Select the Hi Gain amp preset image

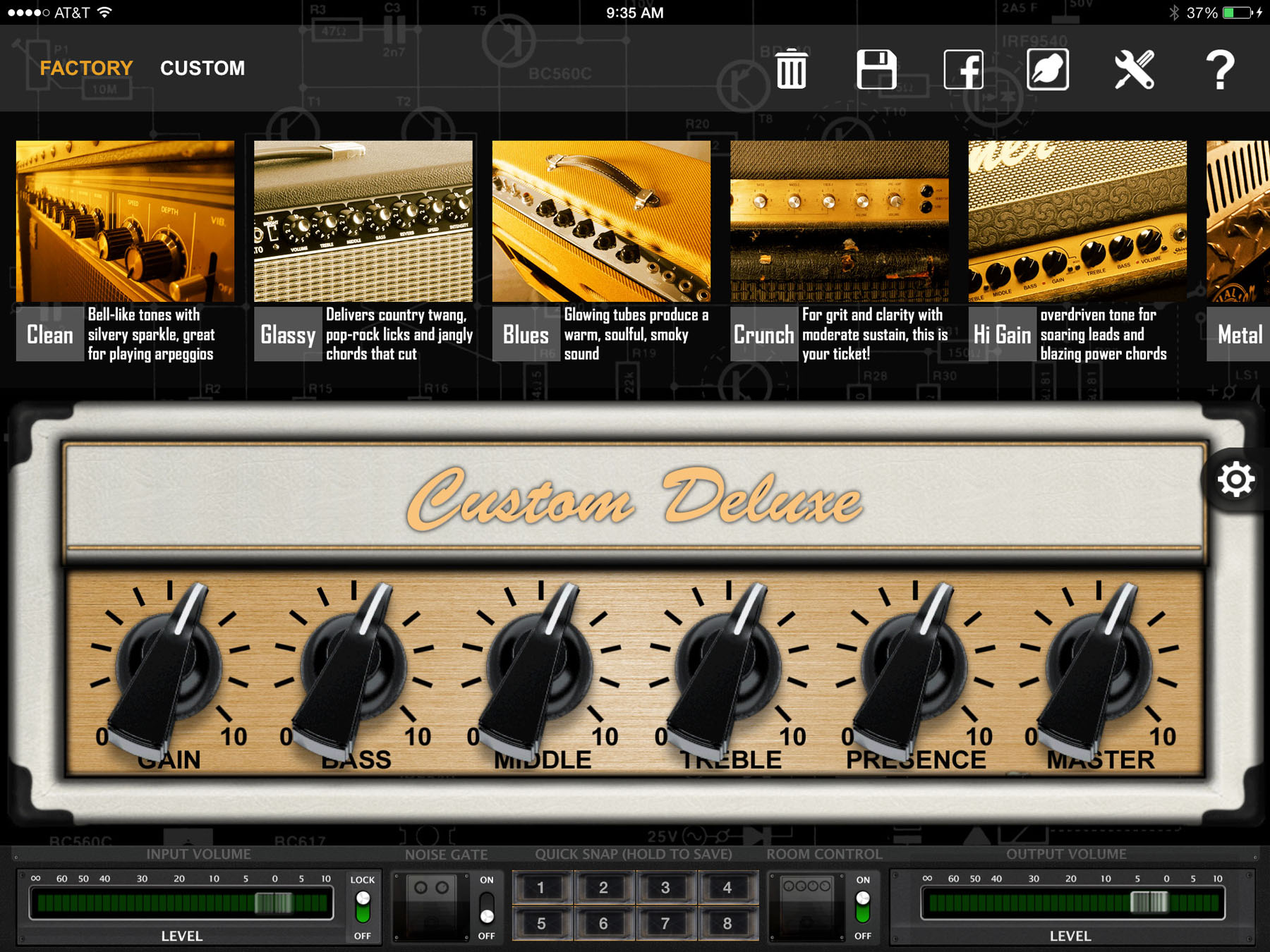(1077, 221)
